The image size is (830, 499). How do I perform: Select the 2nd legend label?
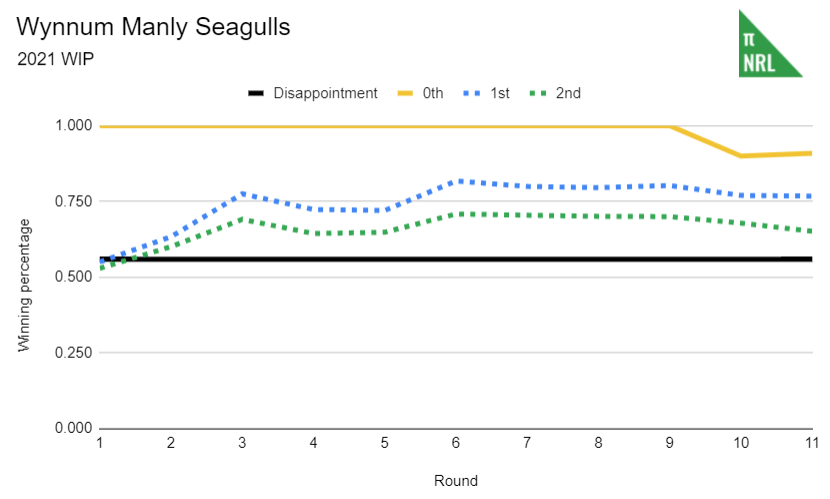point(568,93)
